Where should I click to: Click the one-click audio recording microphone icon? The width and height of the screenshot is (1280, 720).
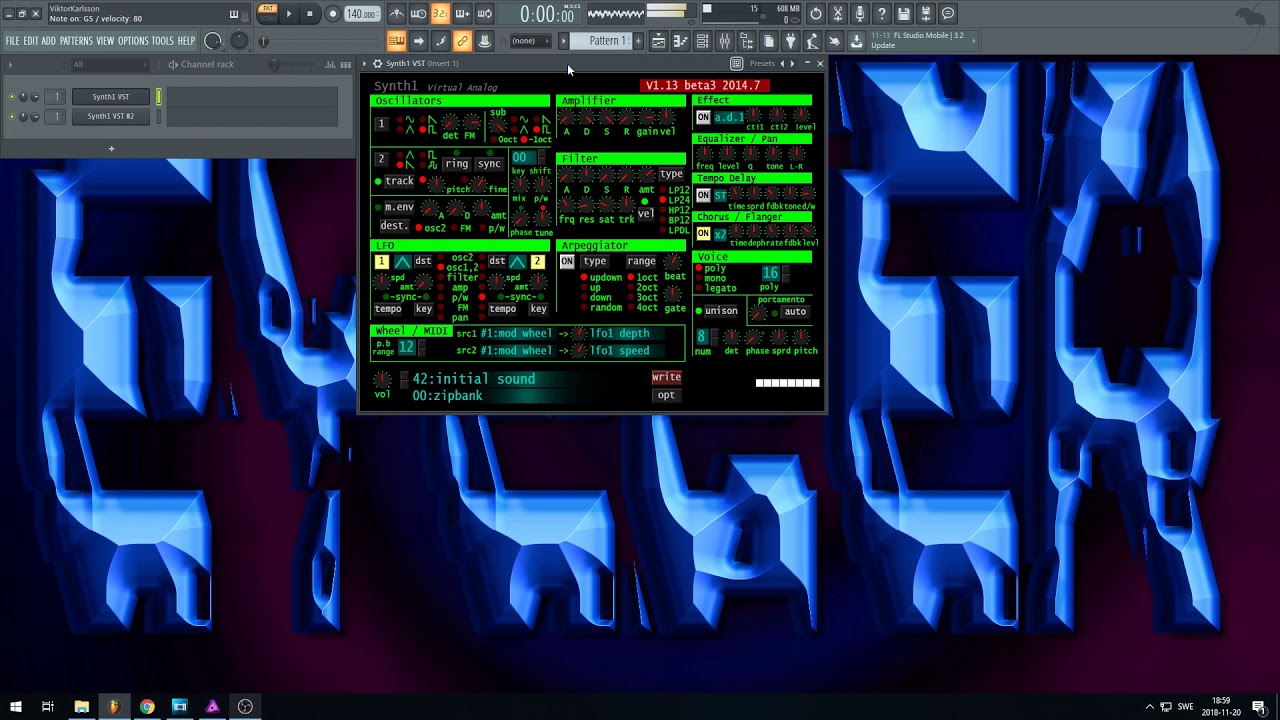859,14
